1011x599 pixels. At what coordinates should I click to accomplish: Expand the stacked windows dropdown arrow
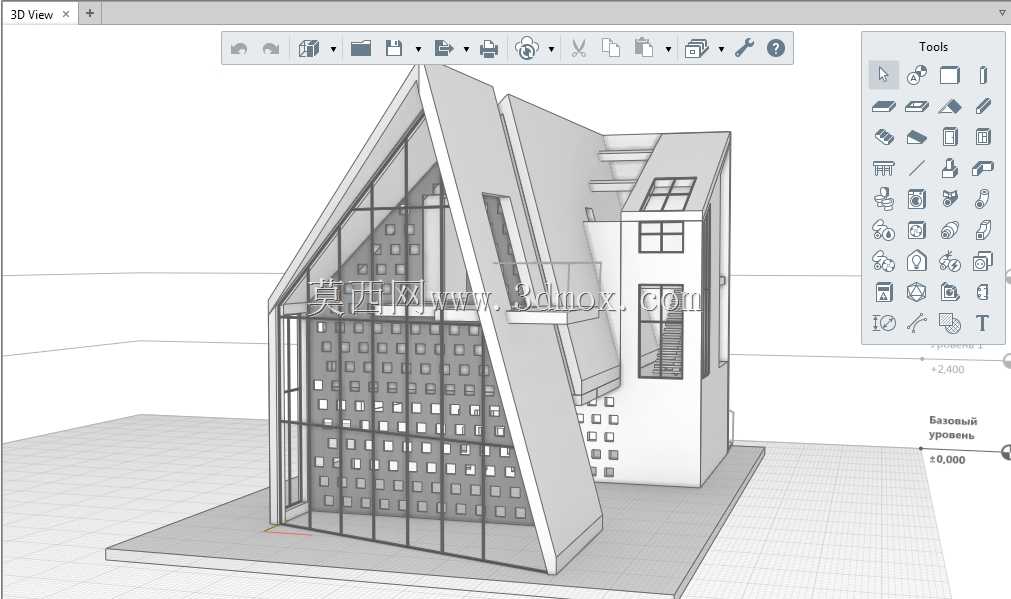click(721, 49)
